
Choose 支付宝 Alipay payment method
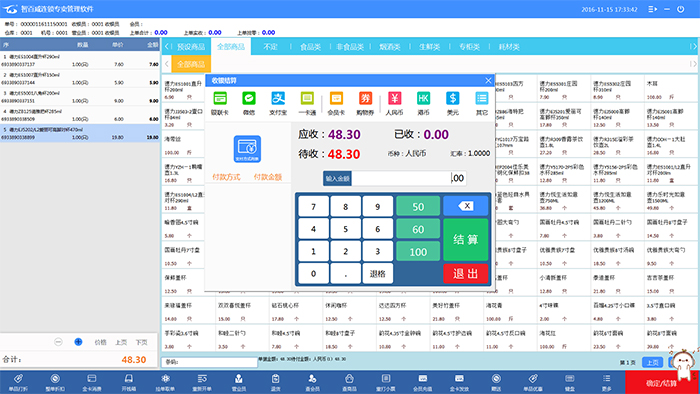(278, 103)
